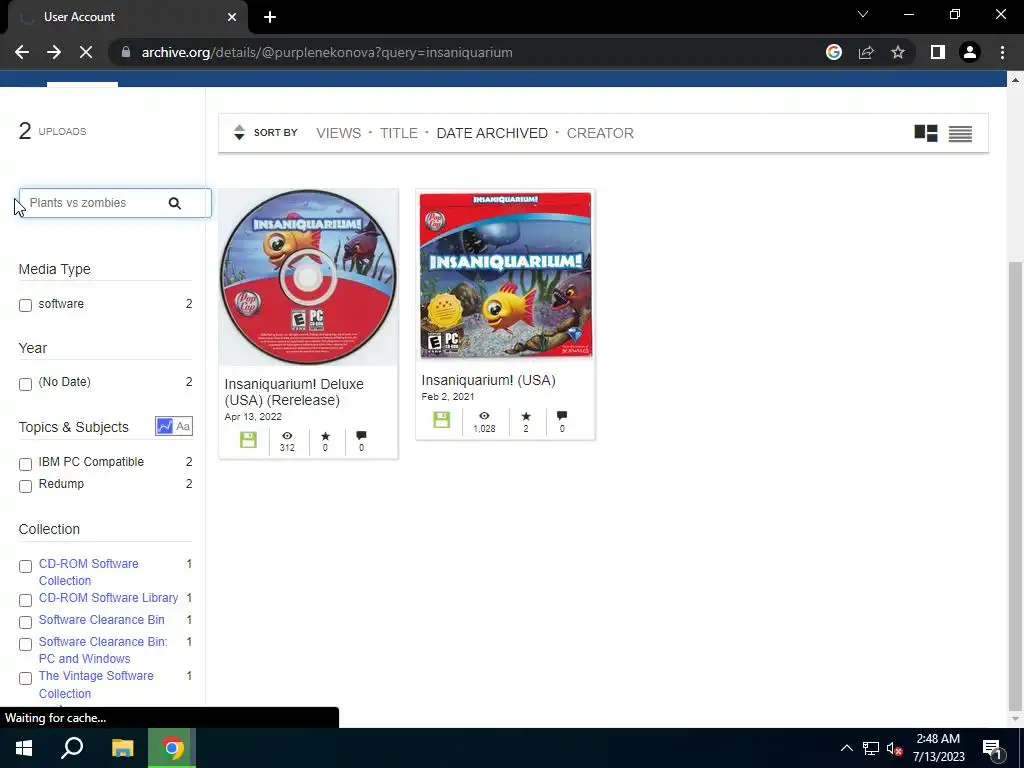Viewport: 1024px width, 768px height.
Task: Open the Windows Start menu
Action: [24, 748]
